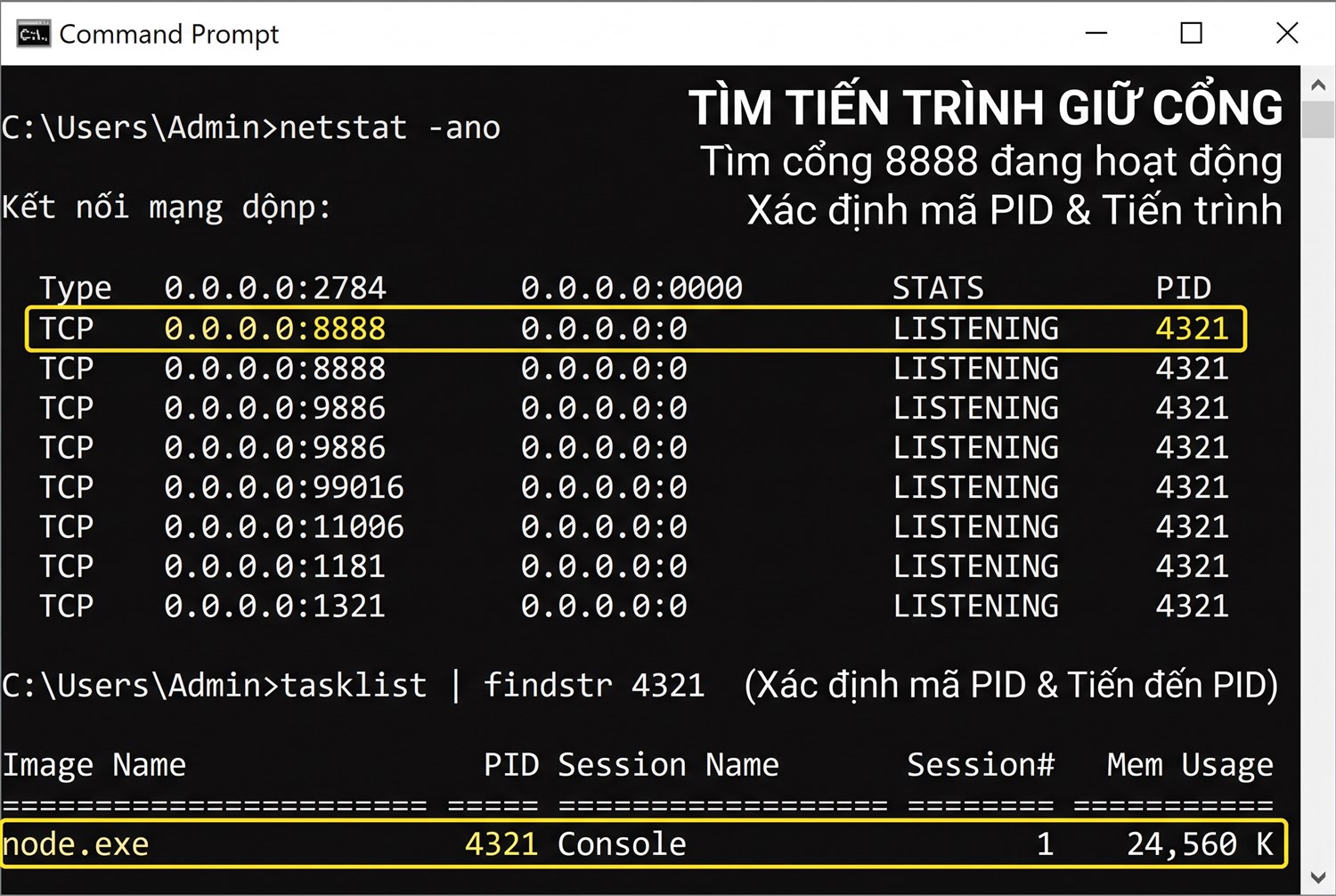The width and height of the screenshot is (1336, 896).
Task: Click the '24,560 K' memory value
Action: click(1200, 844)
